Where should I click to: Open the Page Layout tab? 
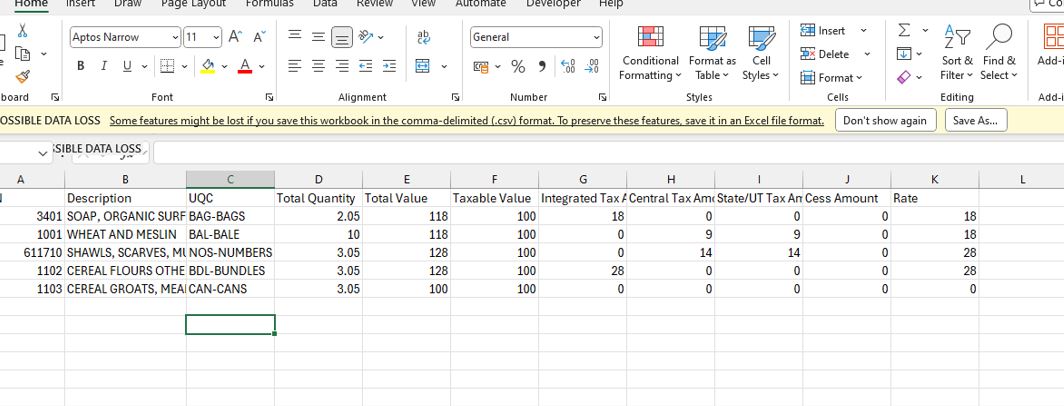[193, 4]
